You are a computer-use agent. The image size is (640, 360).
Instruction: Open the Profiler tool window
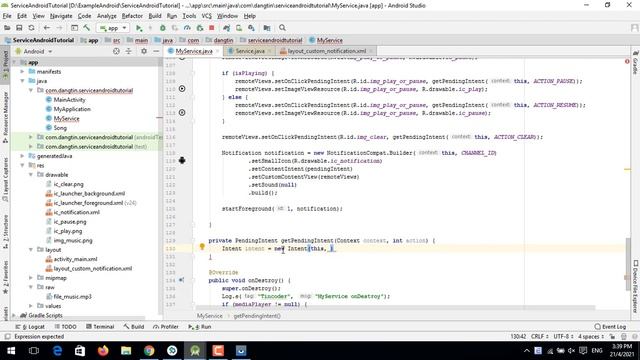[166, 327]
